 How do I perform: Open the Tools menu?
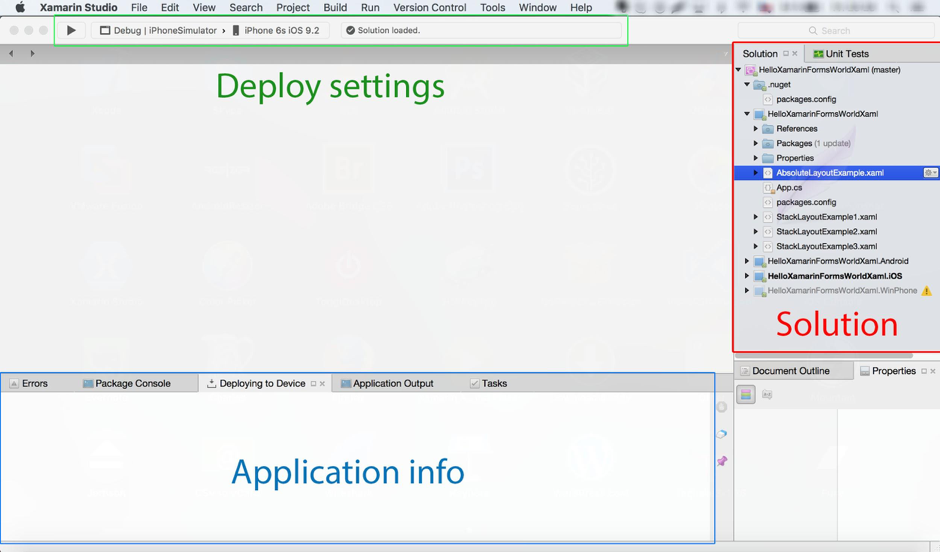click(x=492, y=7)
